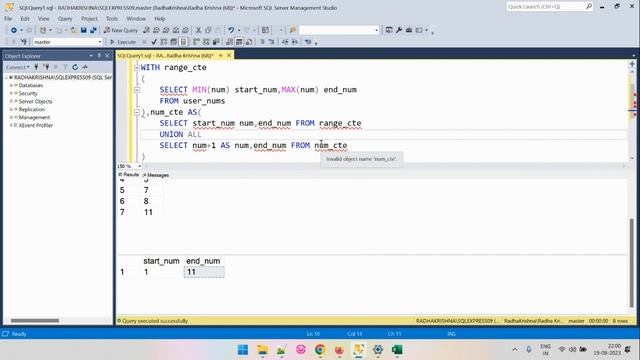Screen dimensions: 640x360
Task: Expand the Server Objects node
Action: click(x=11, y=101)
